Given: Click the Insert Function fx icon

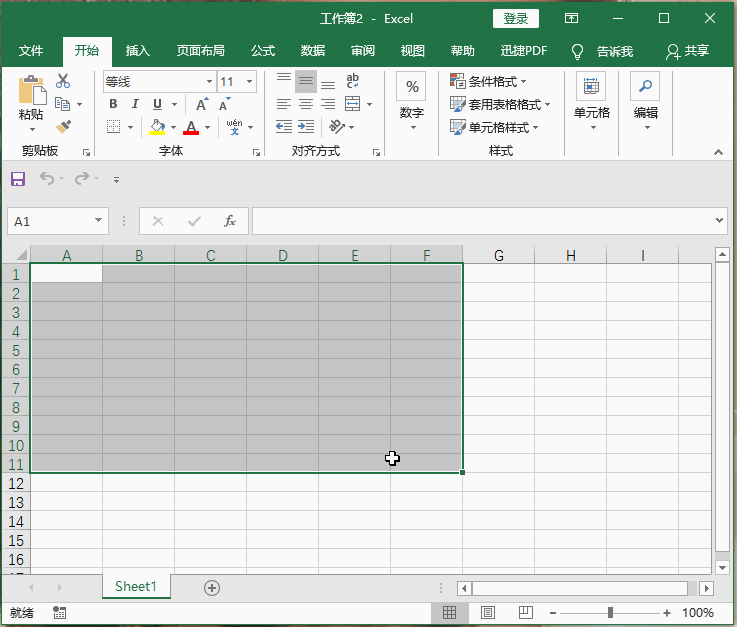Looking at the screenshot, I should click(x=230, y=221).
